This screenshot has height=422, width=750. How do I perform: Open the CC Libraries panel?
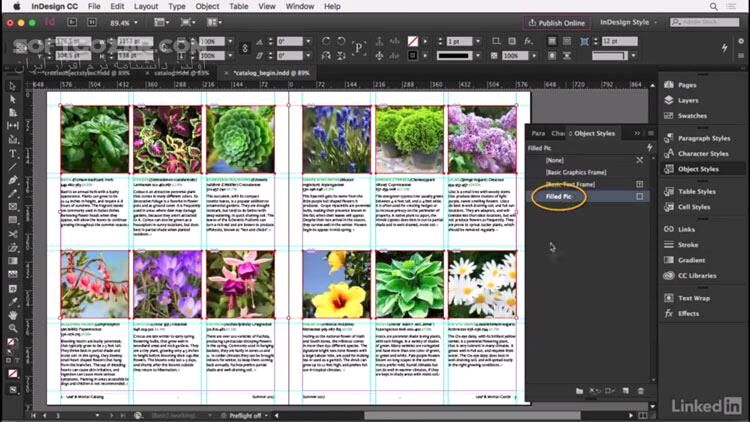696,275
